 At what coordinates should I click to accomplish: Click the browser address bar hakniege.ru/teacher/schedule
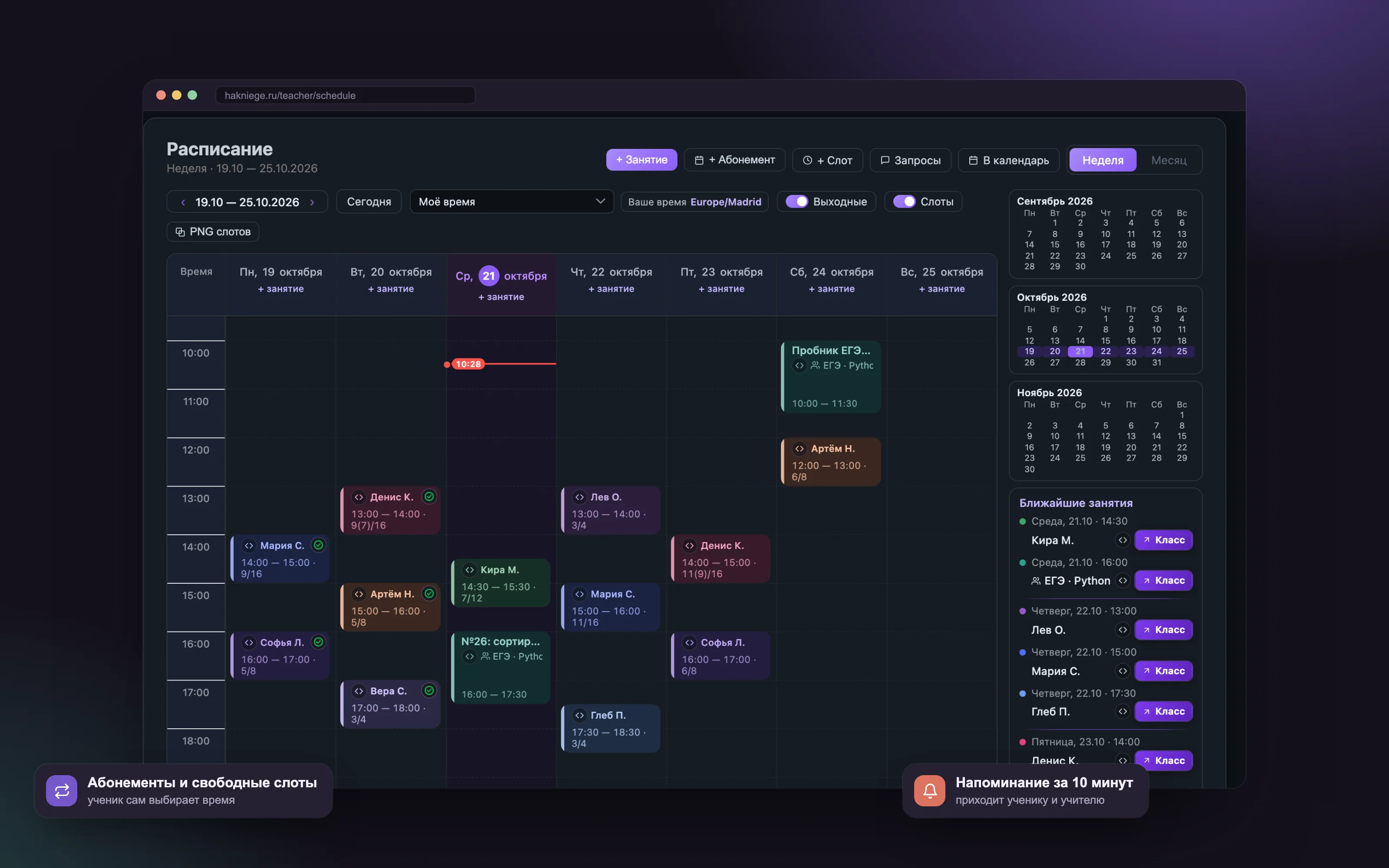point(345,95)
